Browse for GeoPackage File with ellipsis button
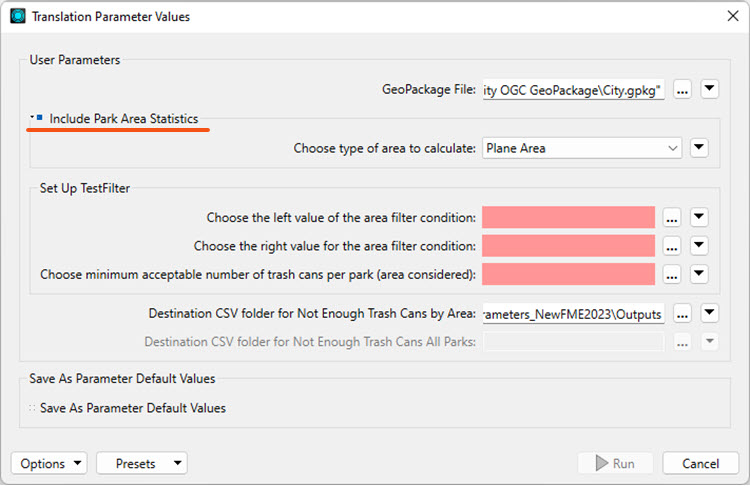 point(682,89)
